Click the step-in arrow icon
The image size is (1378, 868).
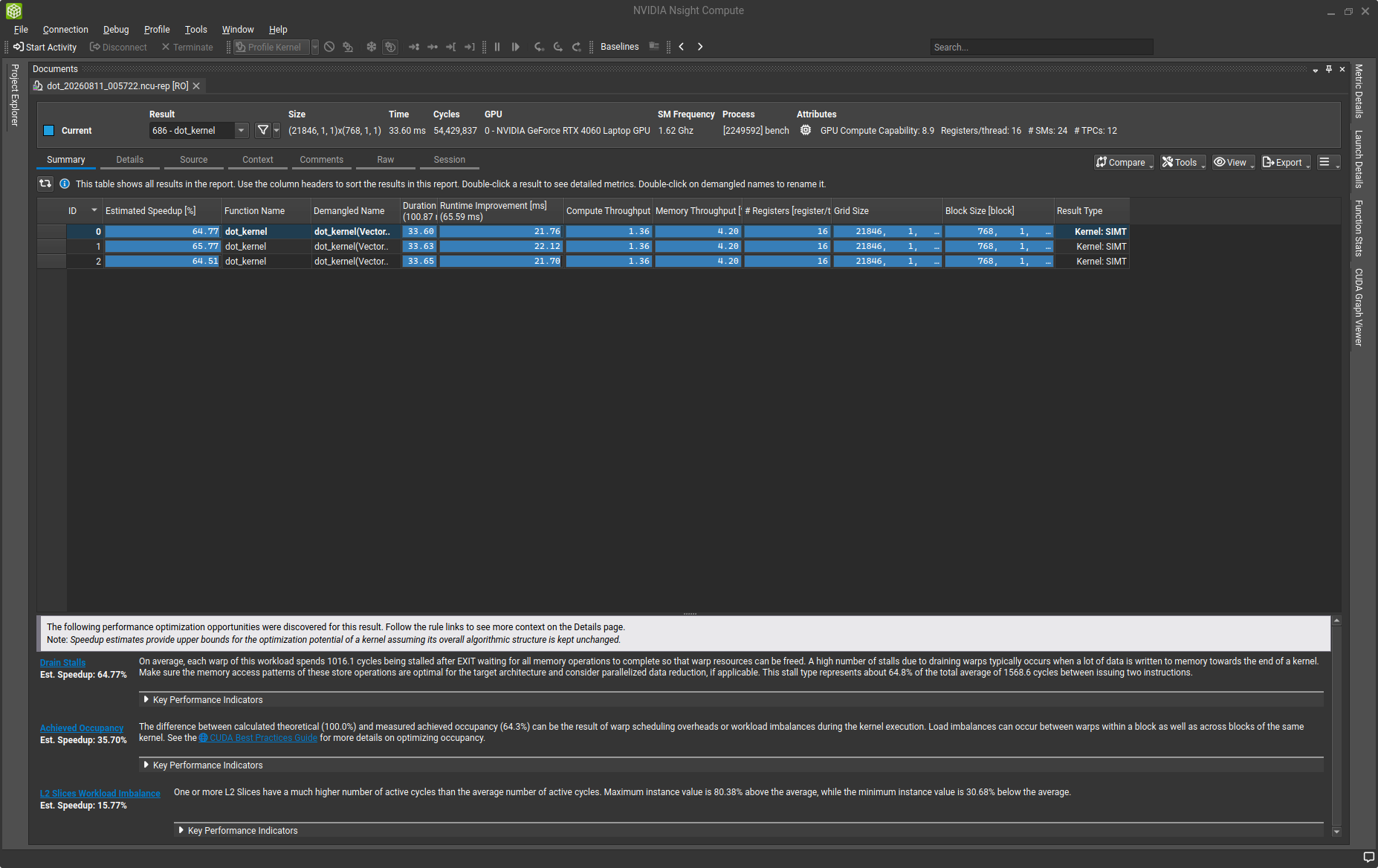[x=539, y=47]
